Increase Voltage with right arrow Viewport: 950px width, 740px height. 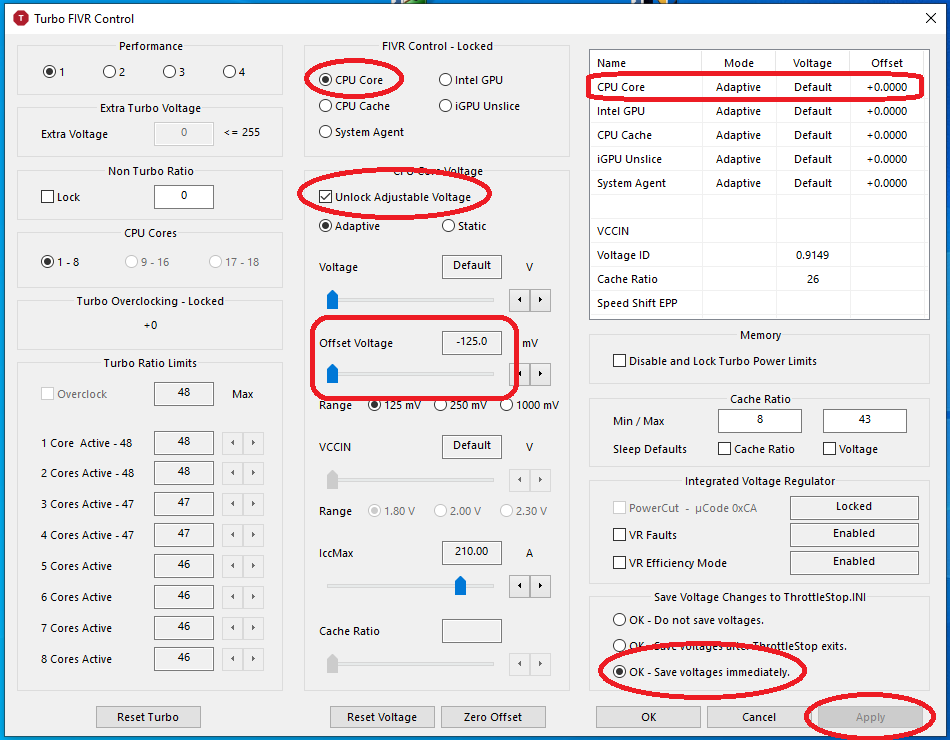click(x=540, y=300)
